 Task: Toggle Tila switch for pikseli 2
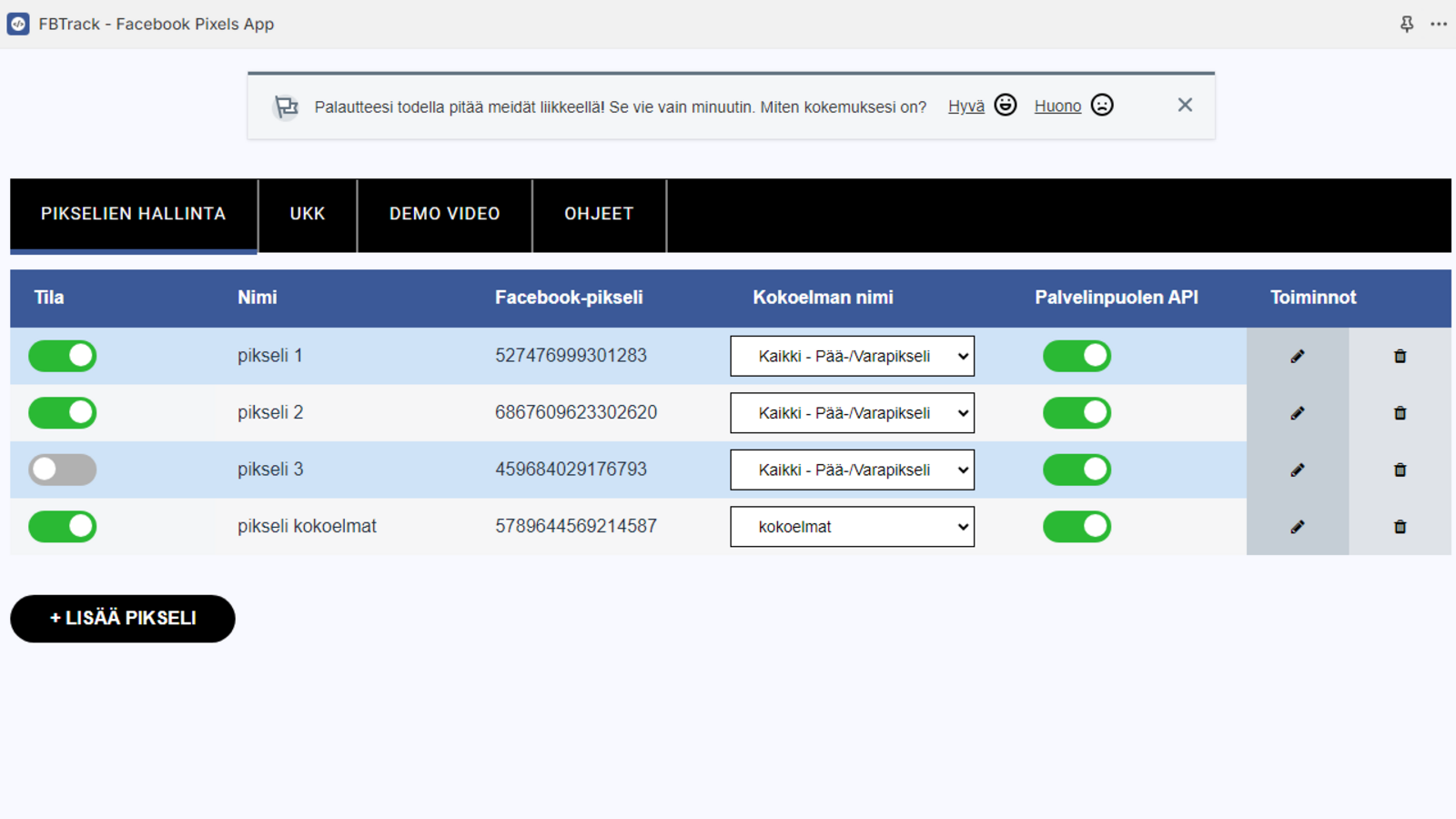[x=63, y=413]
